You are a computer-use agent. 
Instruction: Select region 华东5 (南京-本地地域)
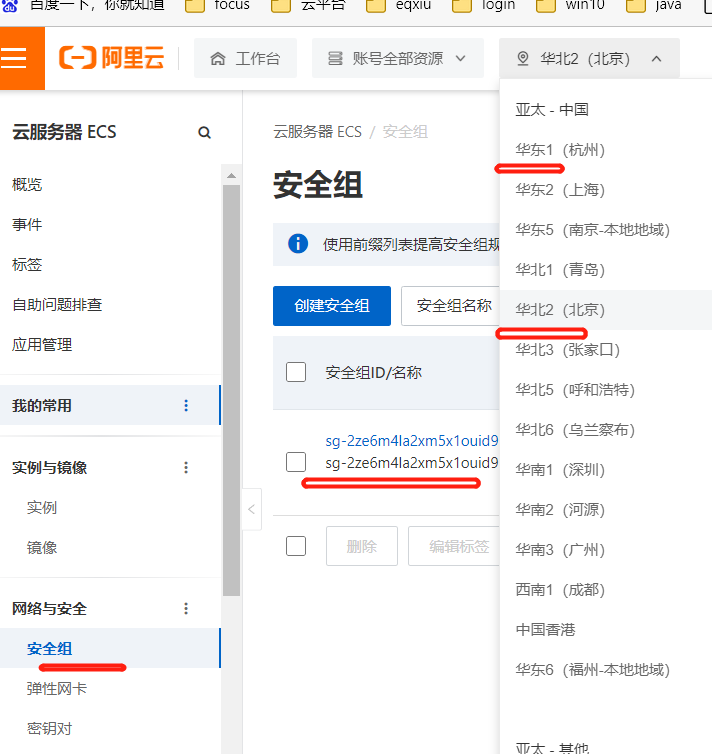pyautogui.click(x=593, y=230)
